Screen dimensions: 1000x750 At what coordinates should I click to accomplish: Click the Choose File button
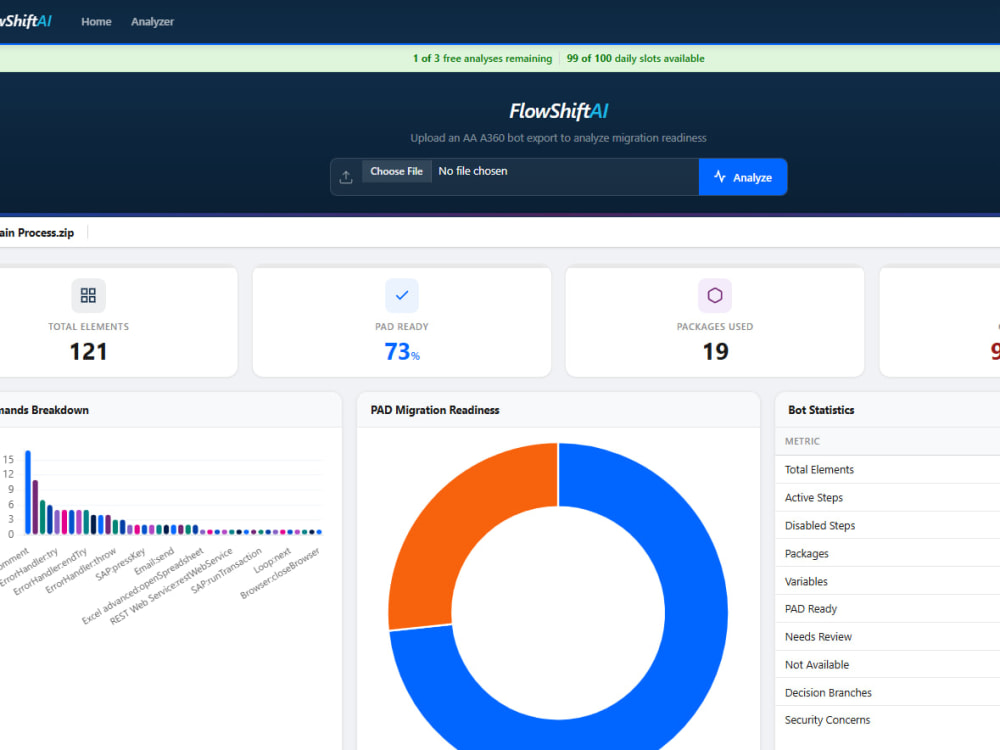[397, 171]
